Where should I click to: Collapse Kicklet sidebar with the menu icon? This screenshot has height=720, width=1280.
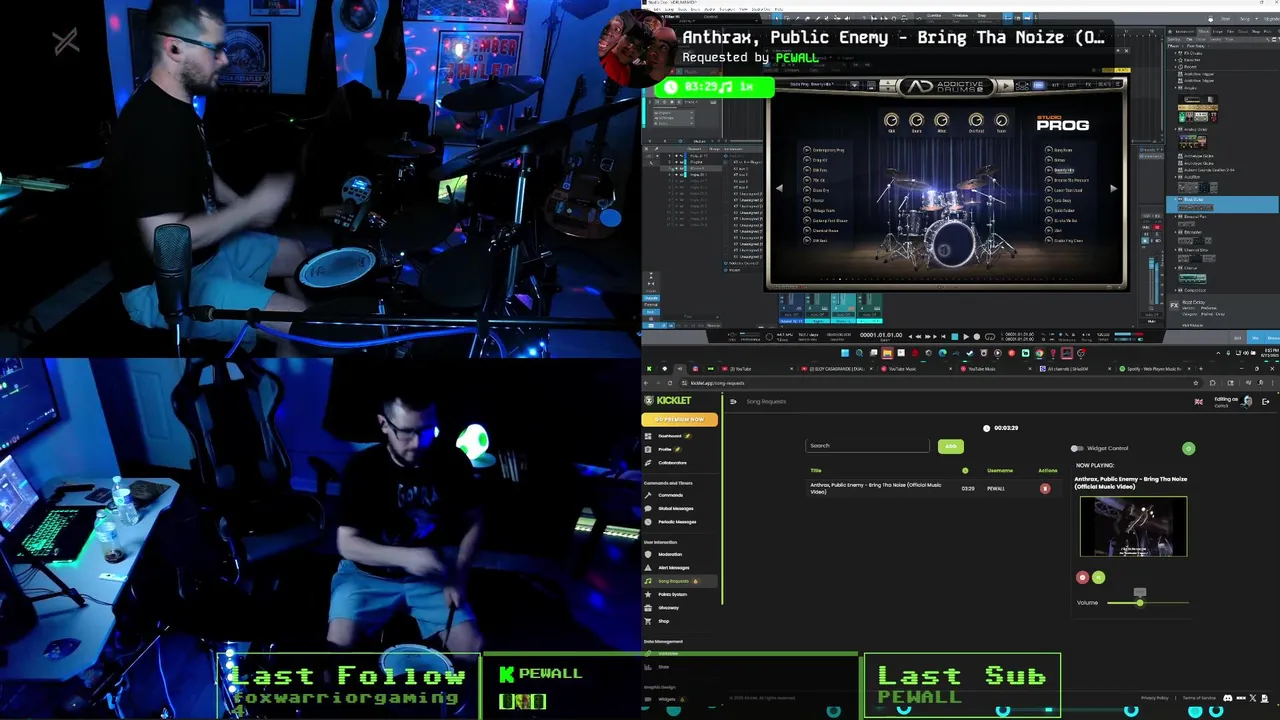pos(733,402)
